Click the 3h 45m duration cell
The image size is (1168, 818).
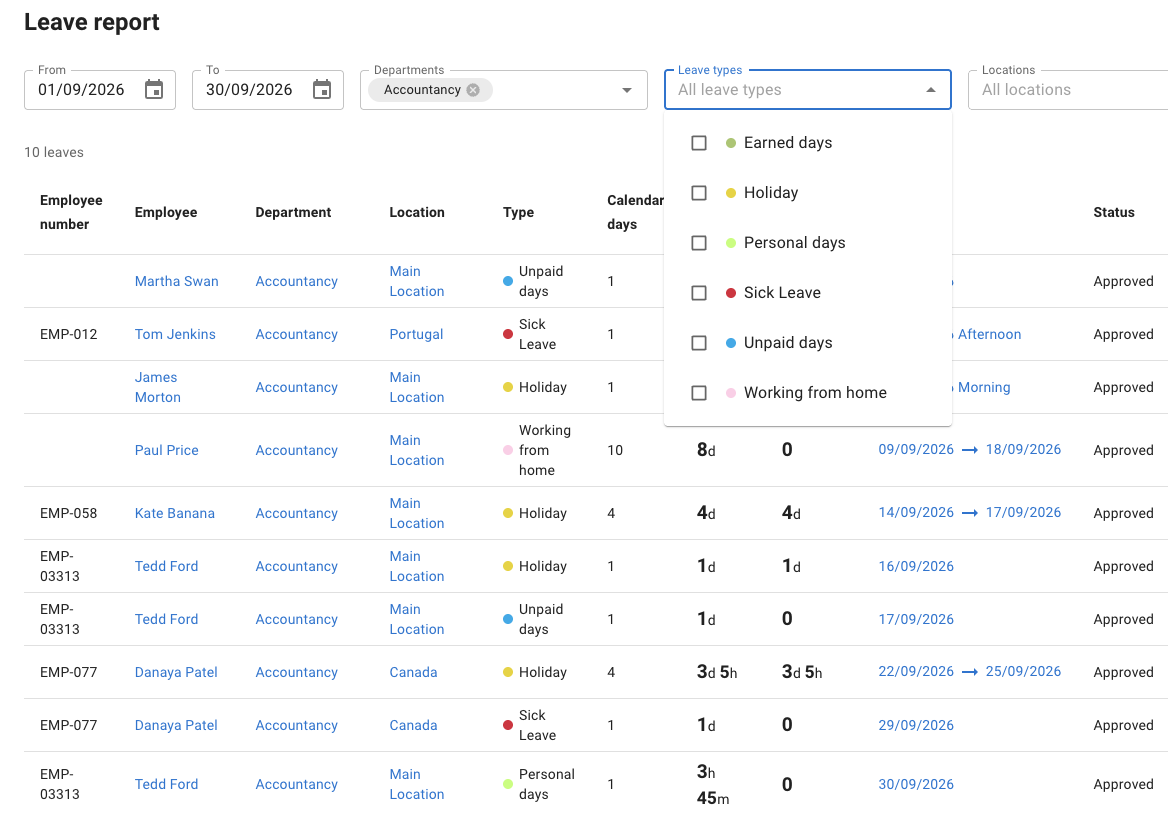pos(713,784)
